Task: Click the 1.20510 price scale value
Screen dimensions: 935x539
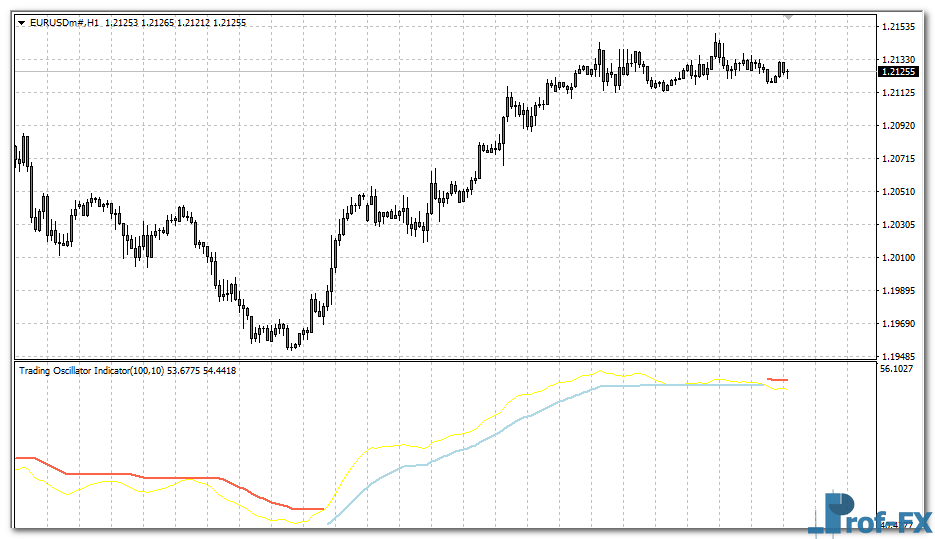Action: point(898,191)
